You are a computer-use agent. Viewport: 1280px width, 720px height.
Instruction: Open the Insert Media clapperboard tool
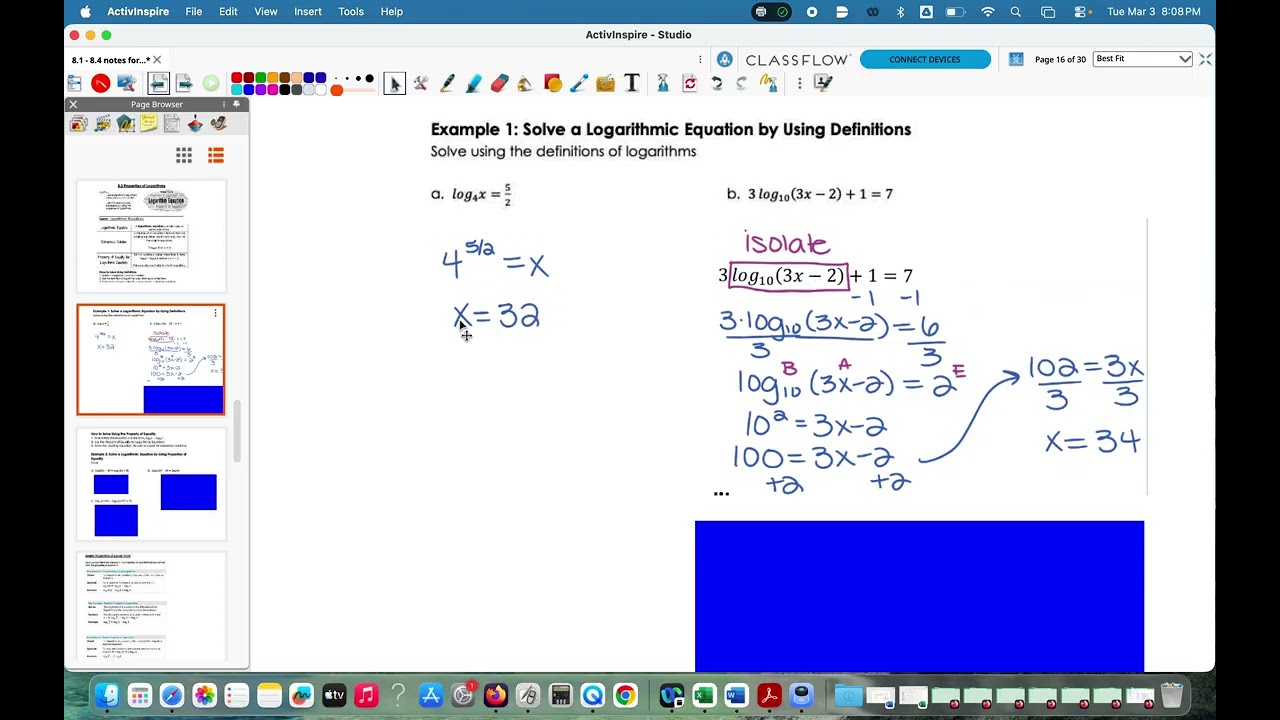(605, 84)
